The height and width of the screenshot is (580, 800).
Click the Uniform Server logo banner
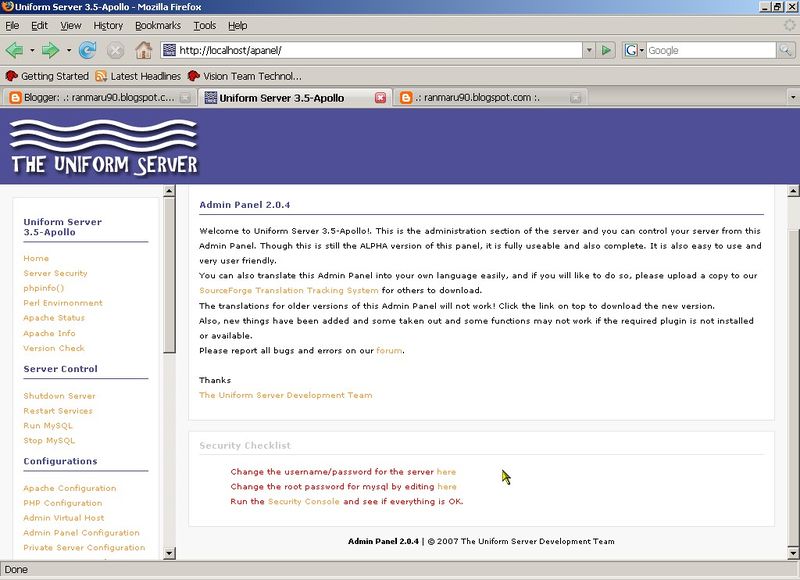tap(104, 147)
